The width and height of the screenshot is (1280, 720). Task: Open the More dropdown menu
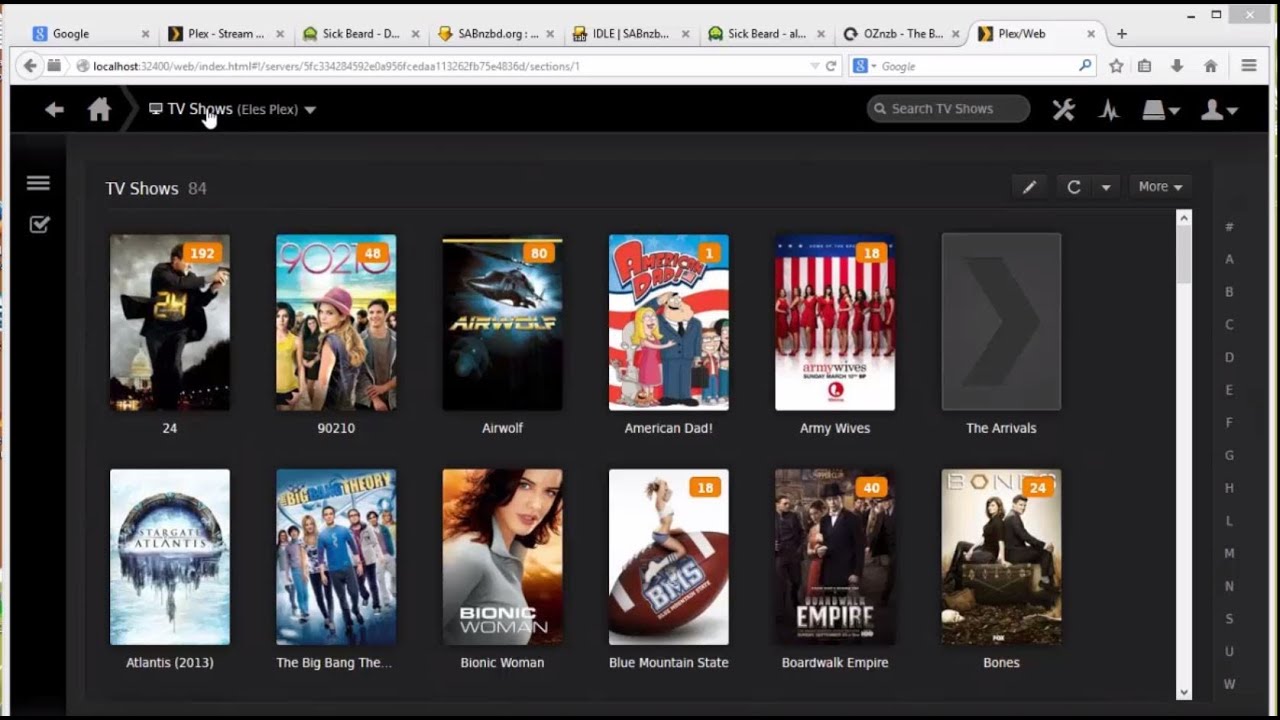(x=1160, y=187)
